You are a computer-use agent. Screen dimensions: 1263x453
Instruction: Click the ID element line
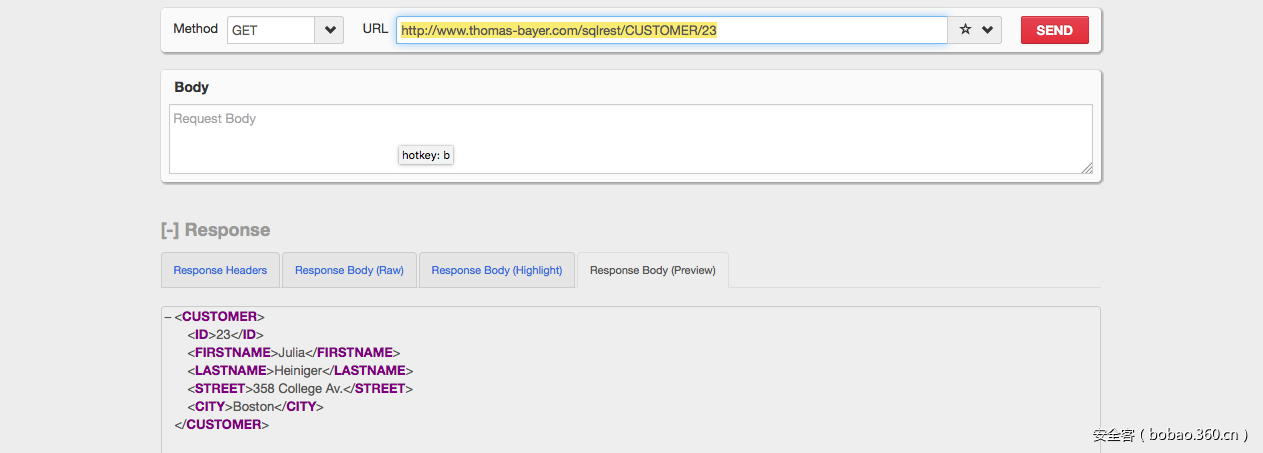point(225,335)
